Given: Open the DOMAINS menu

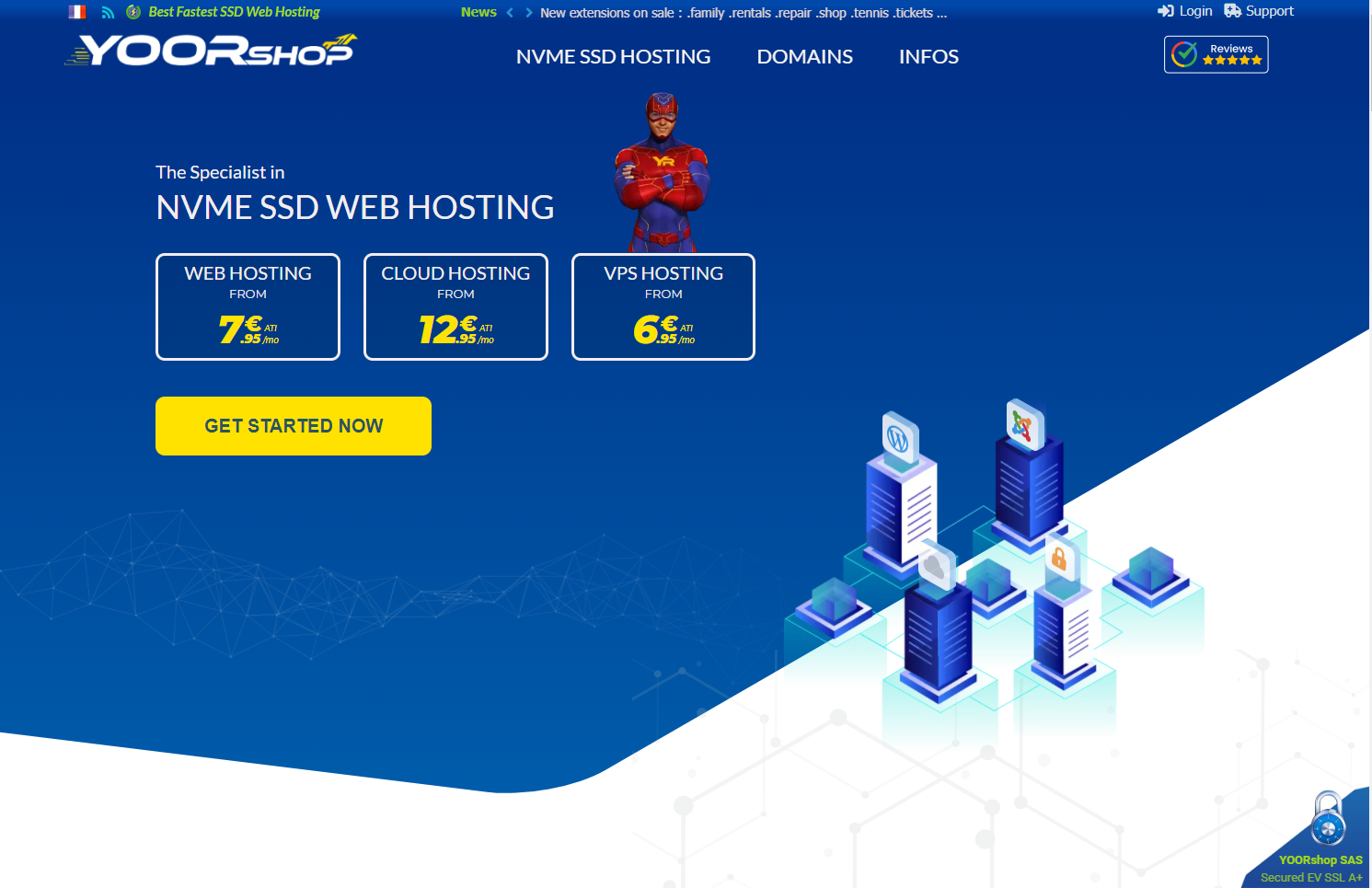Looking at the screenshot, I should [804, 57].
